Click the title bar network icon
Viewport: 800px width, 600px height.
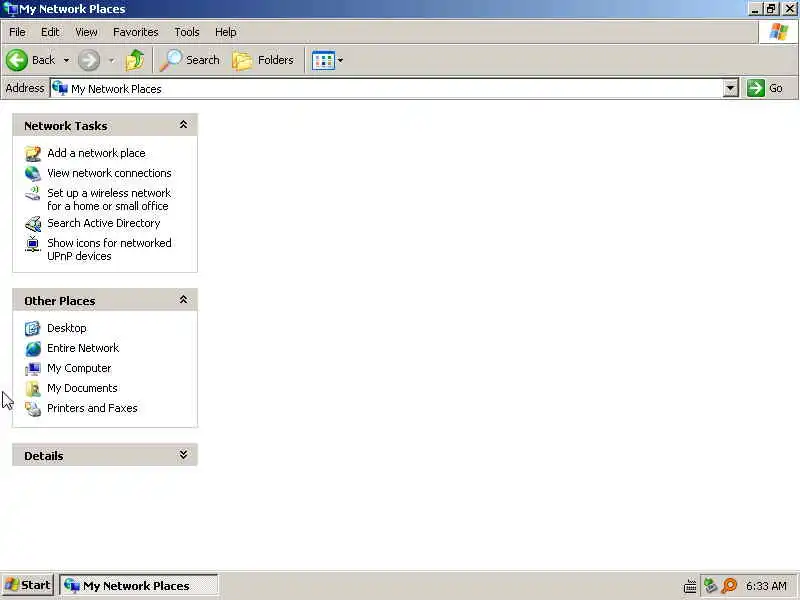[x=10, y=9]
